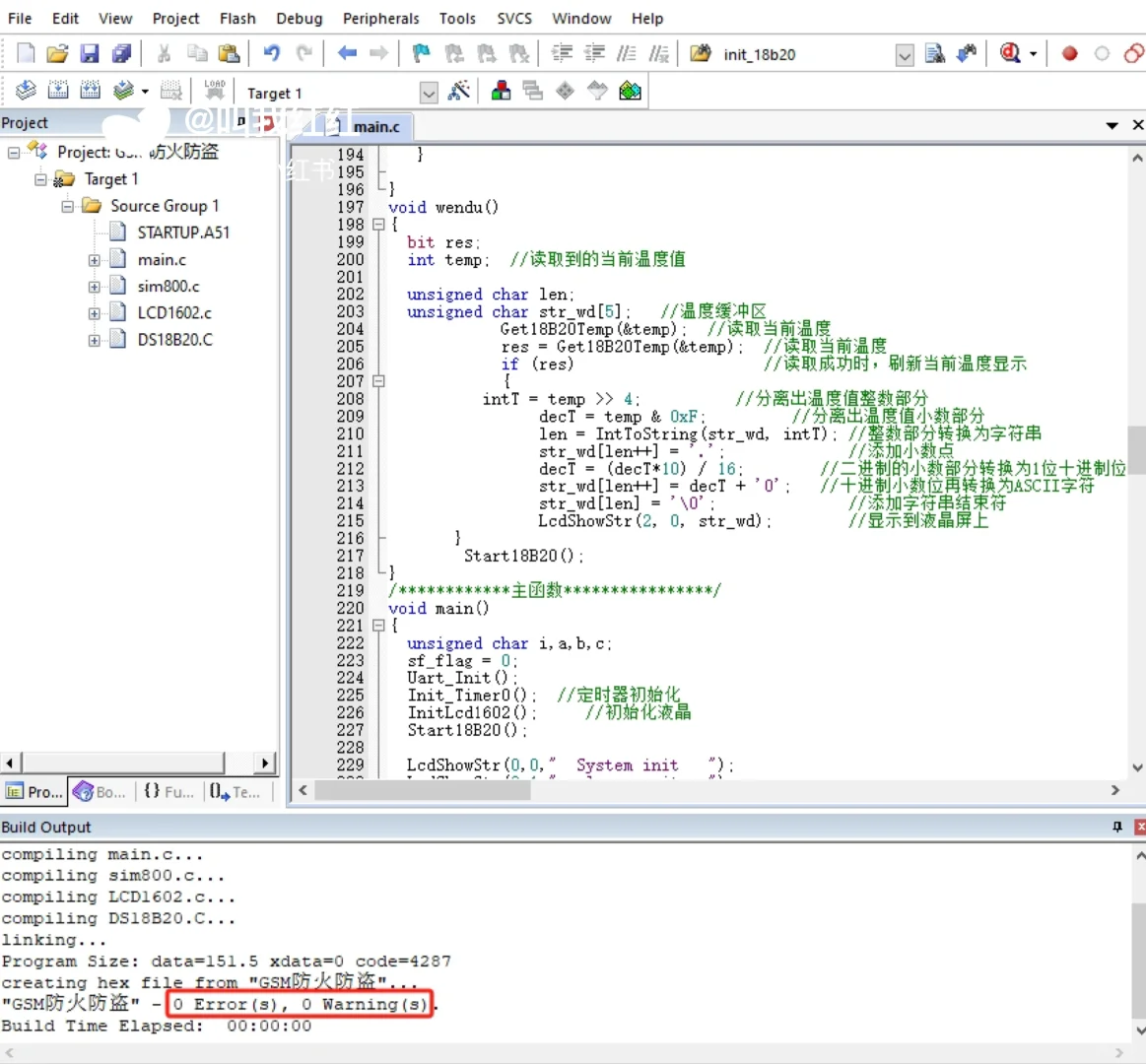
Task: Open the batch build dropdown arrow
Action: [145, 92]
